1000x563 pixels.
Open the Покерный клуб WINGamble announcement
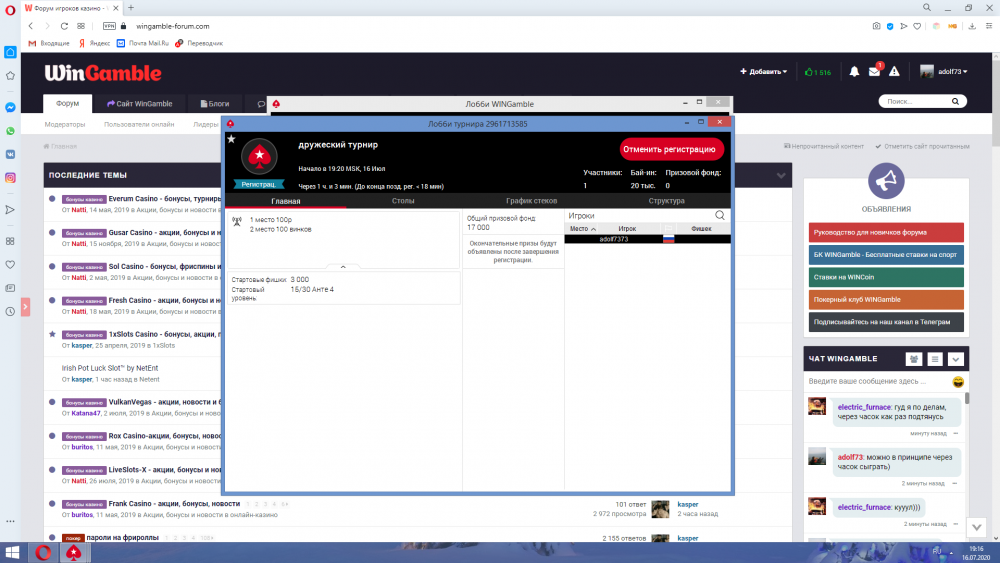[x=886, y=300]
